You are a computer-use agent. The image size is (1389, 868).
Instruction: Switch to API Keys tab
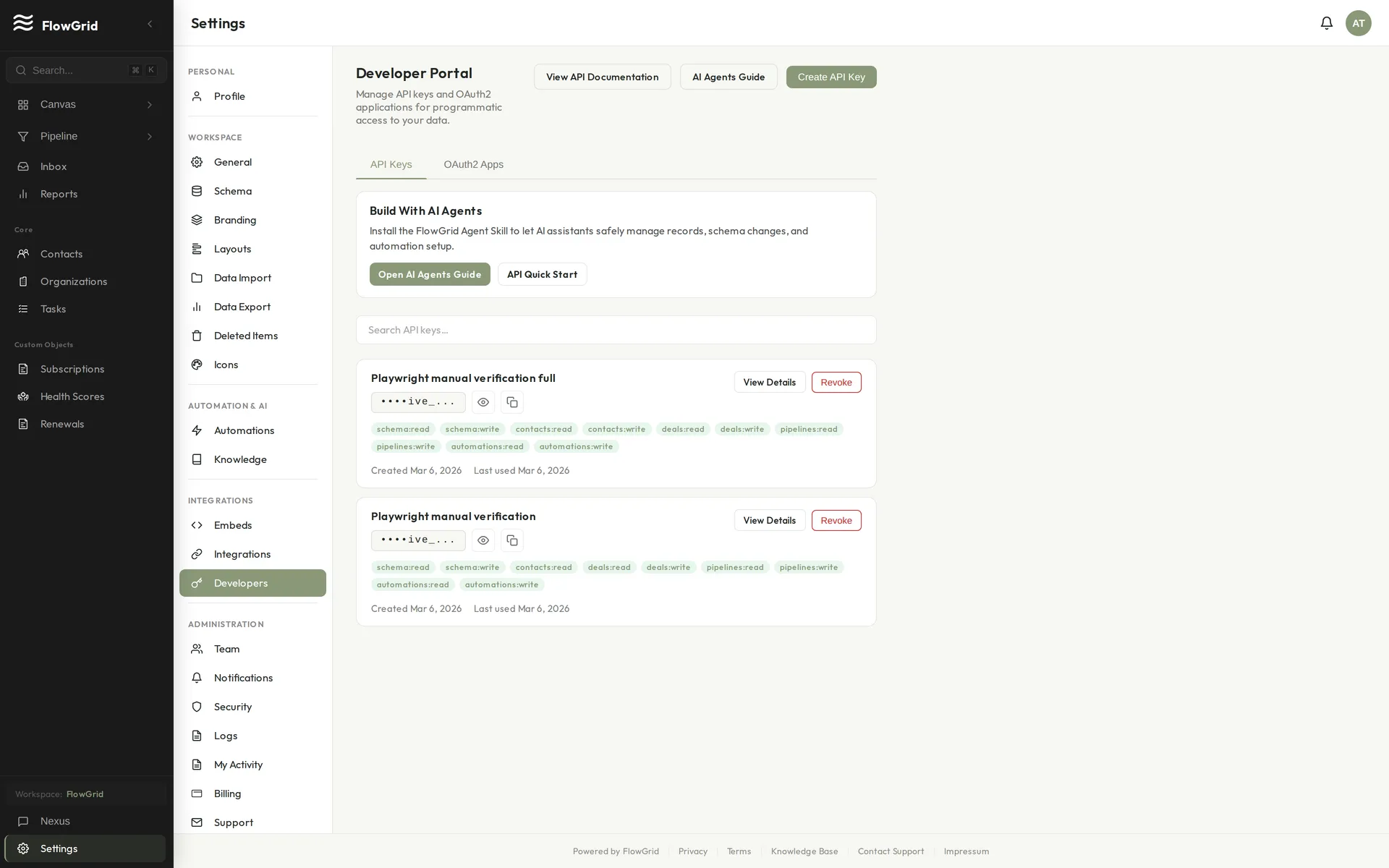tap(391, 164)
